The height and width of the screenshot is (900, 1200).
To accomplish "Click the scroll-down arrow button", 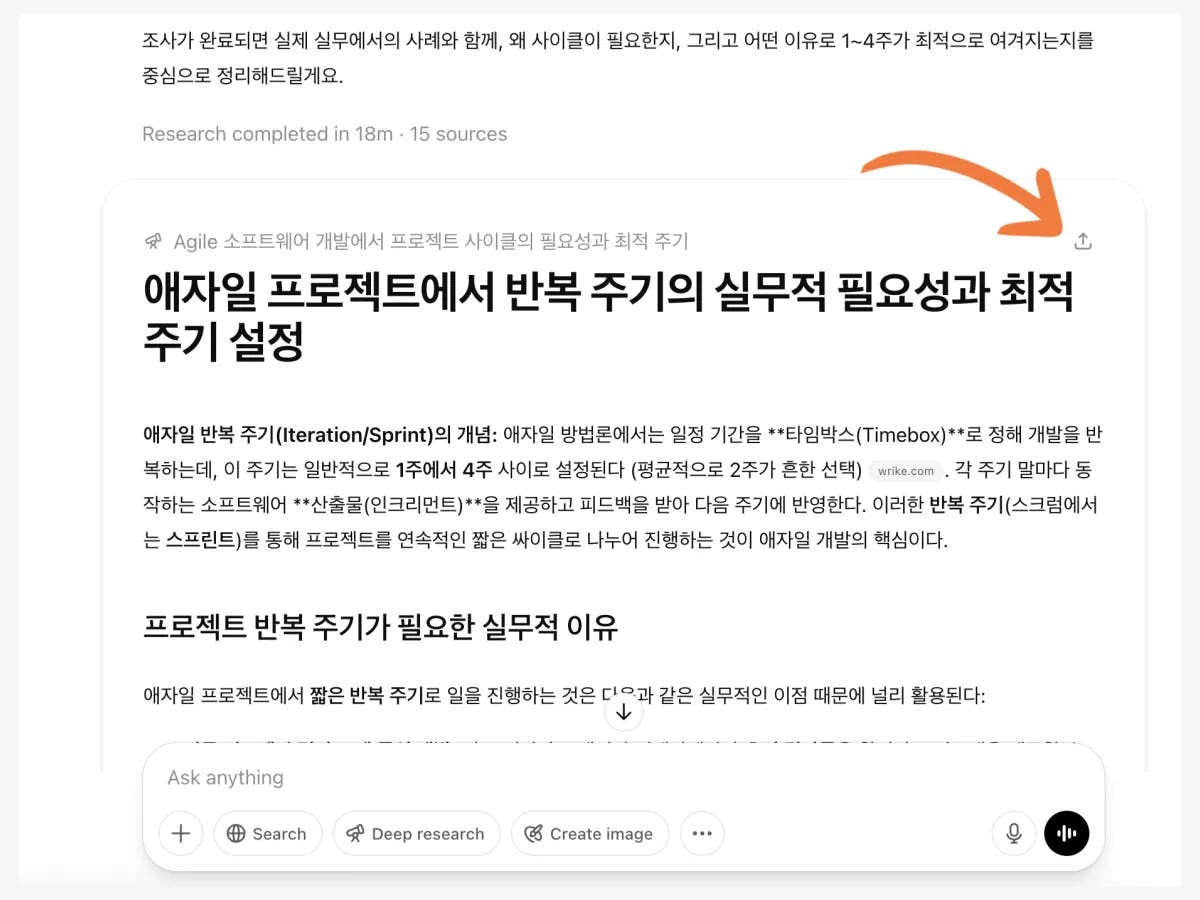I will pos(624,712).
